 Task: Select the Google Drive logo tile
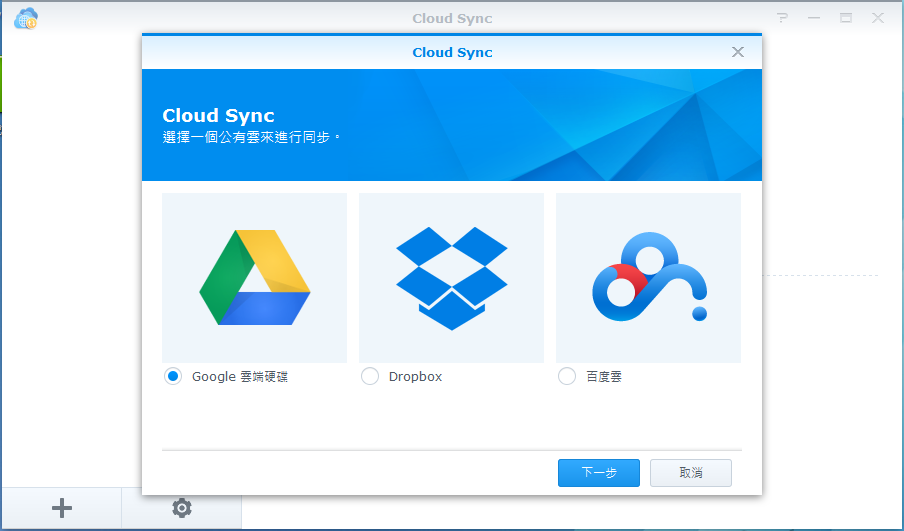254,277
